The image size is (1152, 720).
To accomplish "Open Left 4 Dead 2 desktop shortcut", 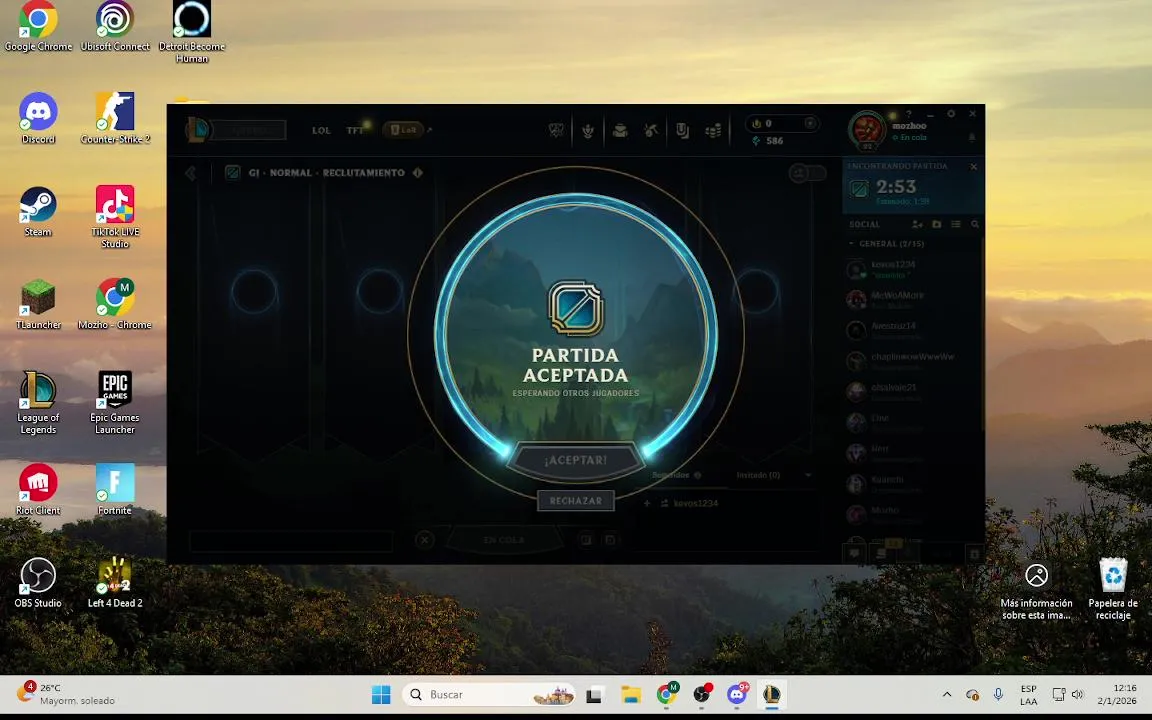I will point(115,583).
